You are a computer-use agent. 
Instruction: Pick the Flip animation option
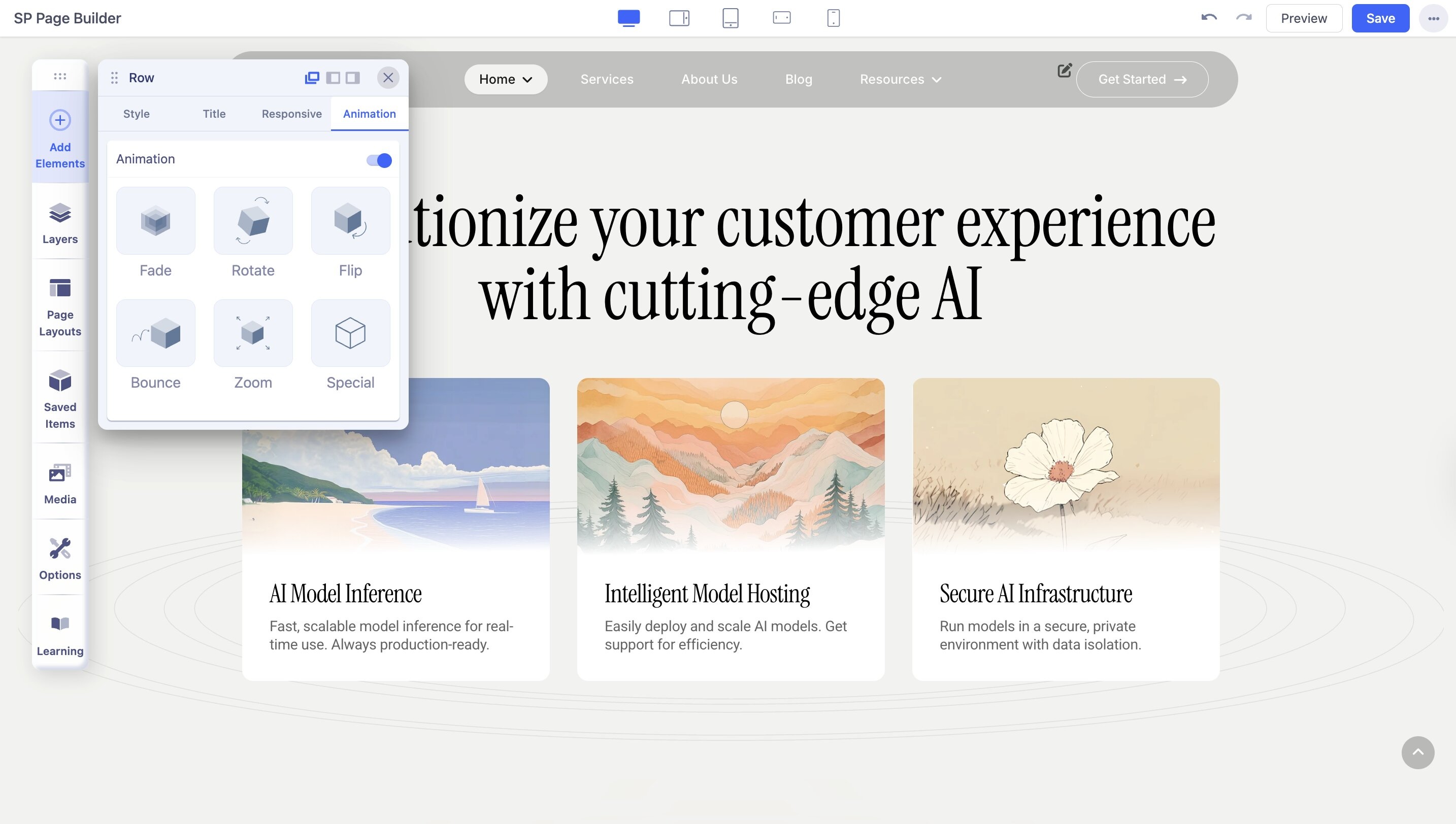(x=350, y=221)
